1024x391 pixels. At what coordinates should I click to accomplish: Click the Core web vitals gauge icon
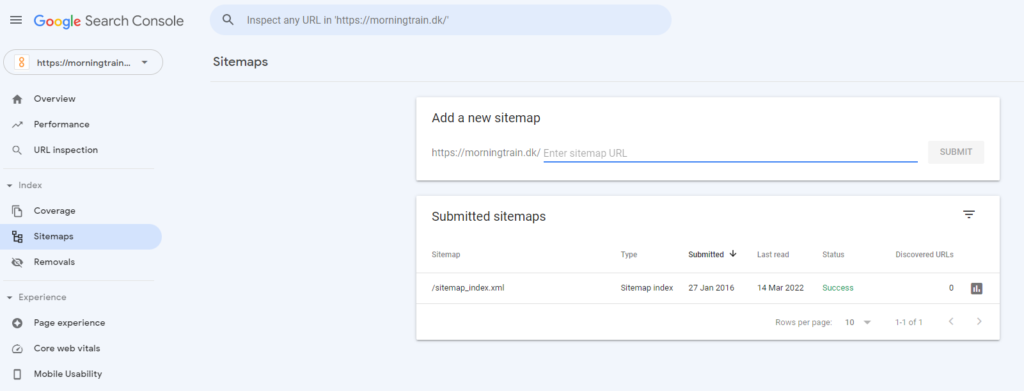tap(18, 349)
